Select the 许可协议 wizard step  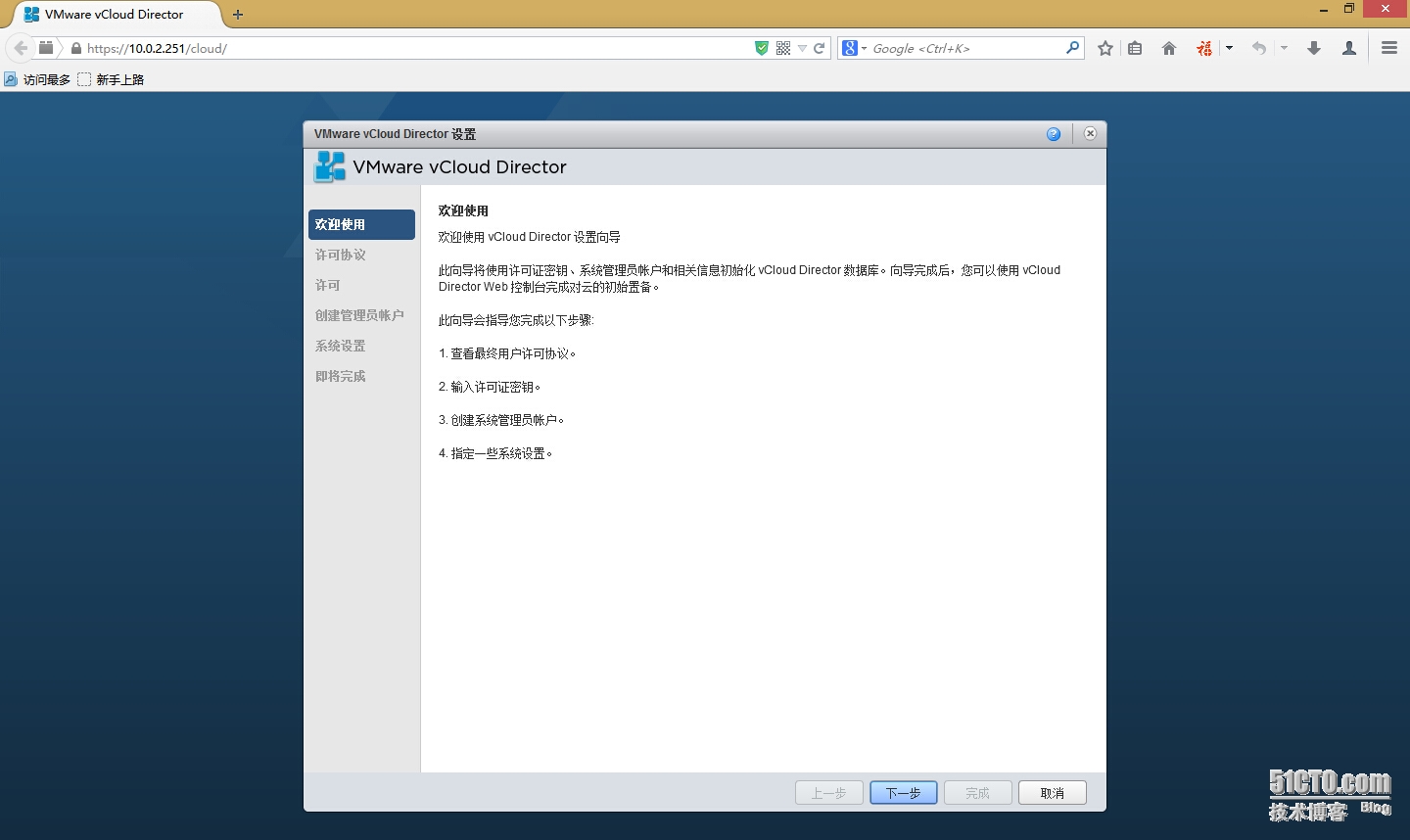341,255
